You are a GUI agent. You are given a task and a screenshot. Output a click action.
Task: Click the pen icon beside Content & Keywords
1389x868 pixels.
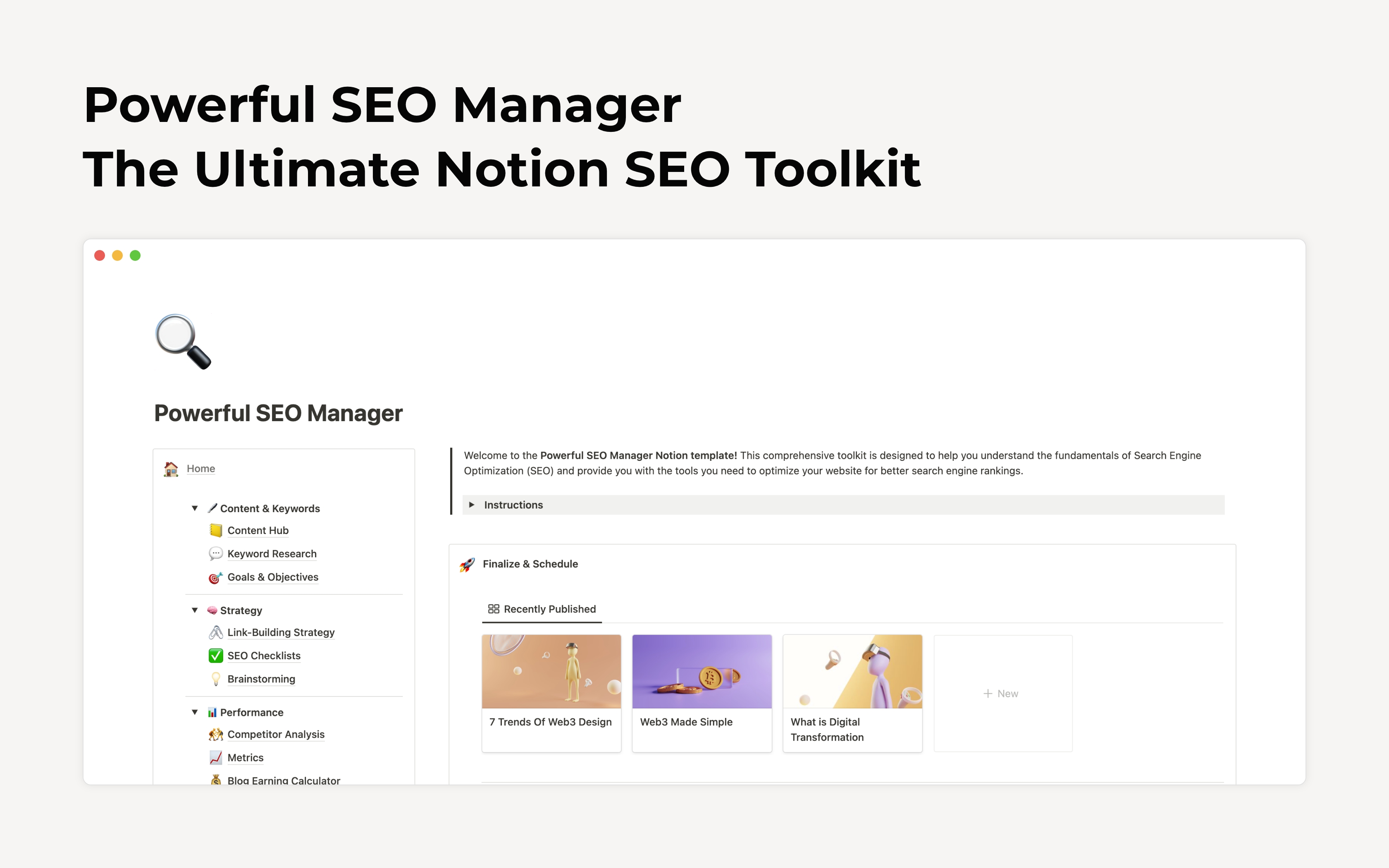click(212, 508)
